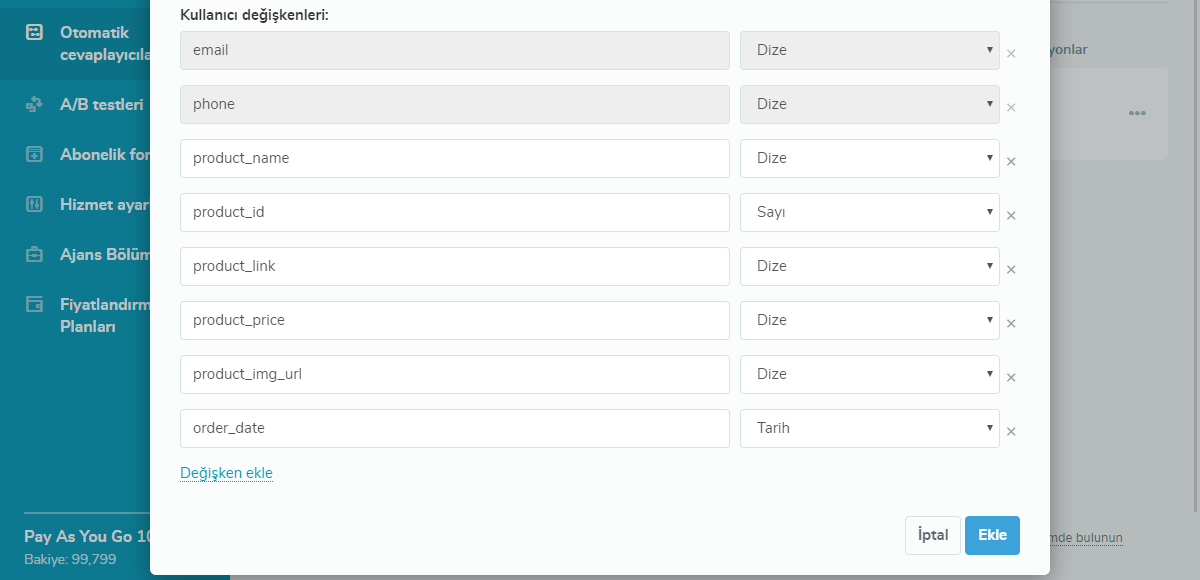Click the Ekle button
This screenshot has height=580, width=1200.
[x=992, y=535]
